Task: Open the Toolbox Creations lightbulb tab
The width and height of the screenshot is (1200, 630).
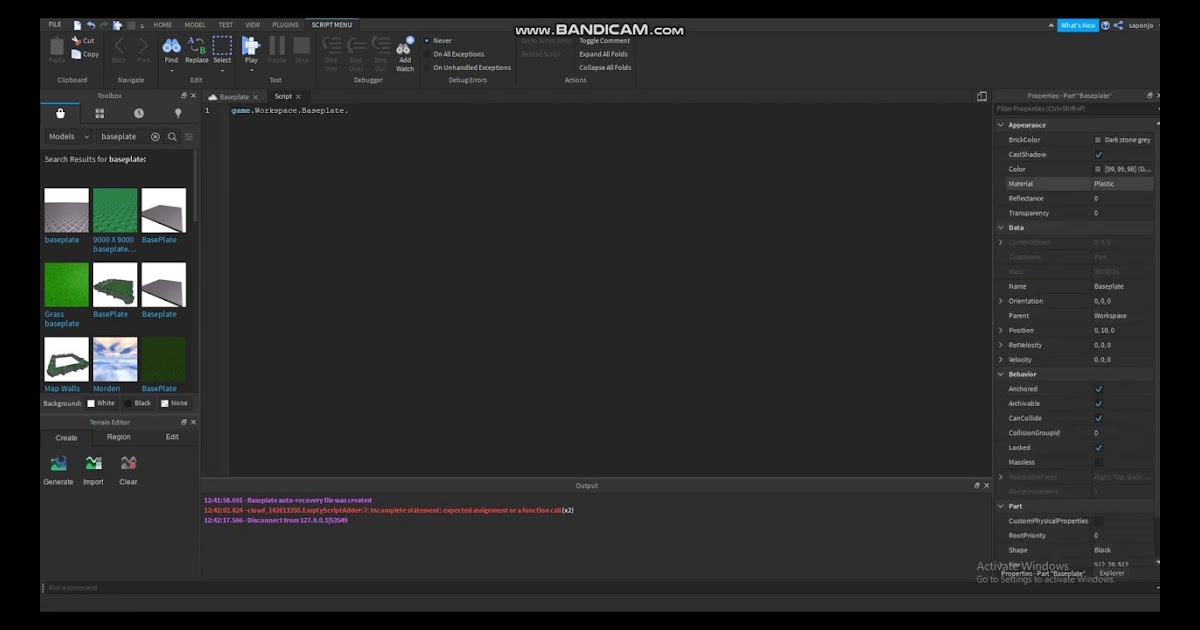Action: coord(178,113)
